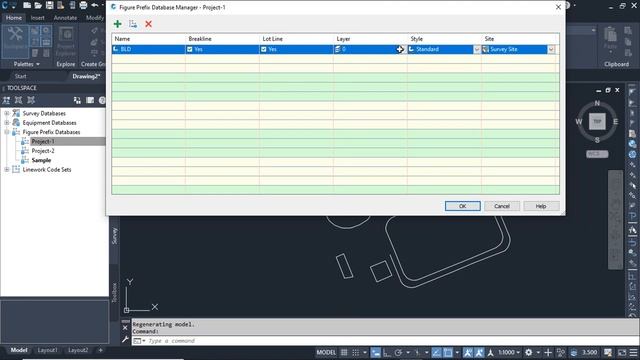Toggle ortho mode in status bar

tap(387, 353)
